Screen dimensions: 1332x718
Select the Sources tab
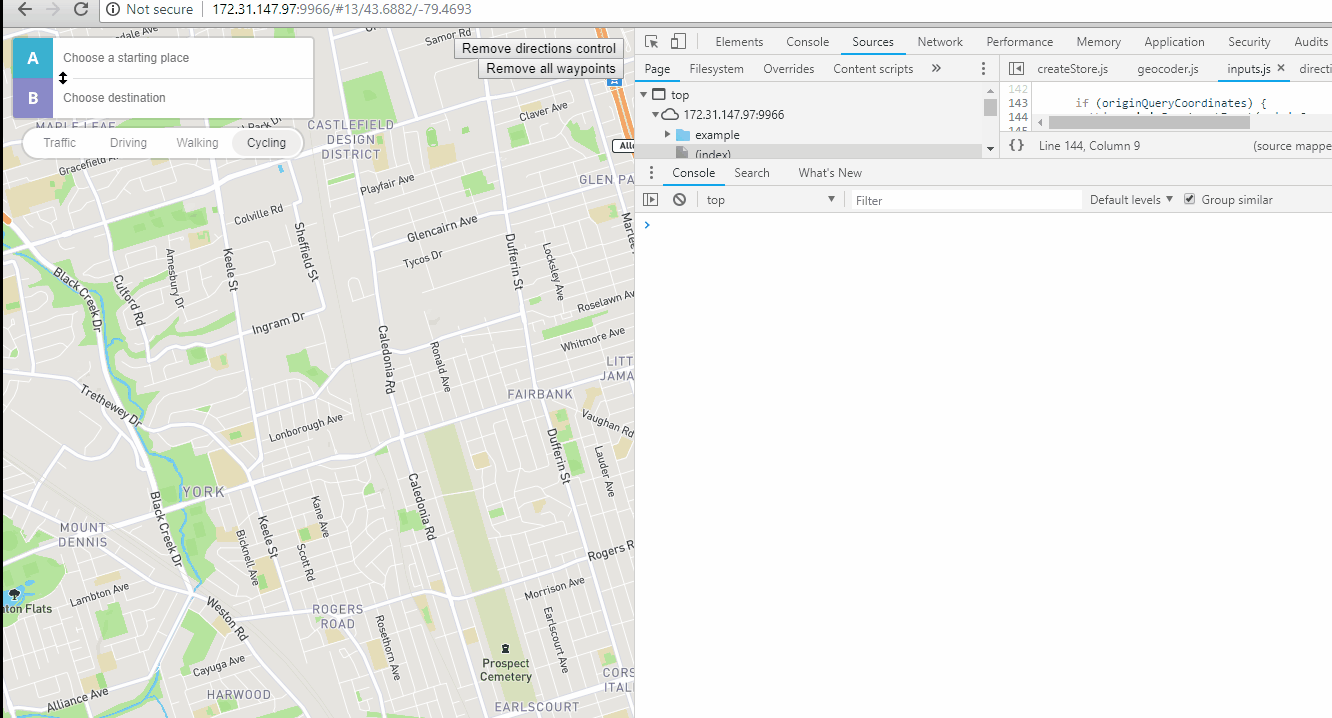(872, 42)
